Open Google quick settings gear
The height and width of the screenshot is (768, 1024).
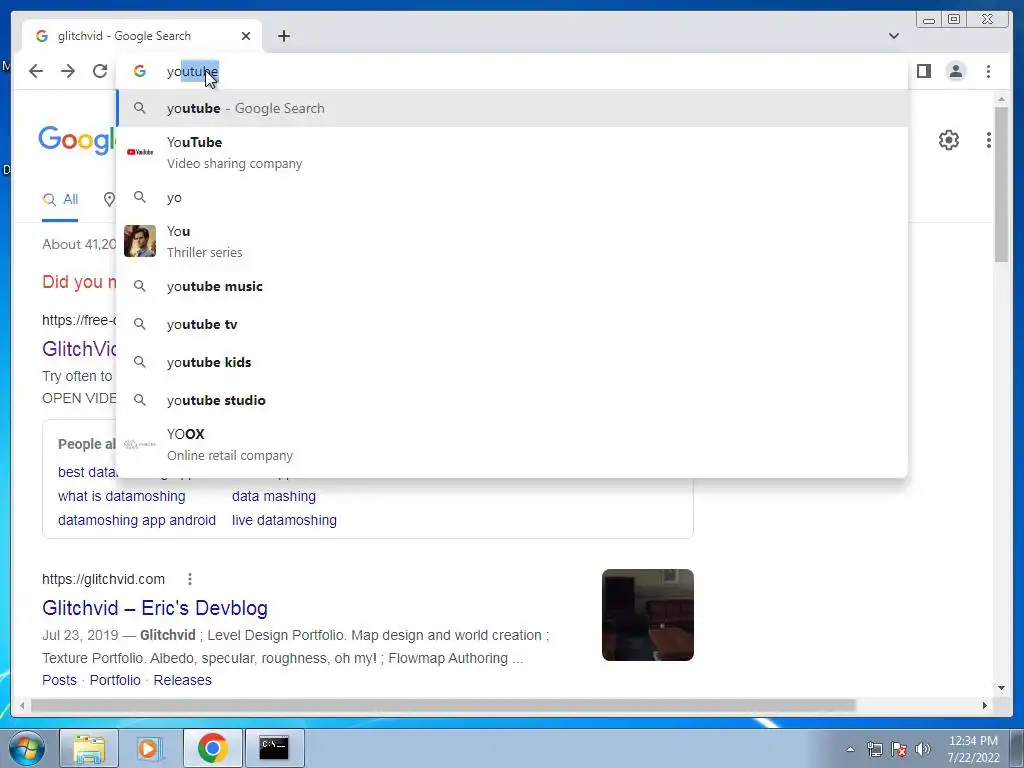click(x=948, y=140)
